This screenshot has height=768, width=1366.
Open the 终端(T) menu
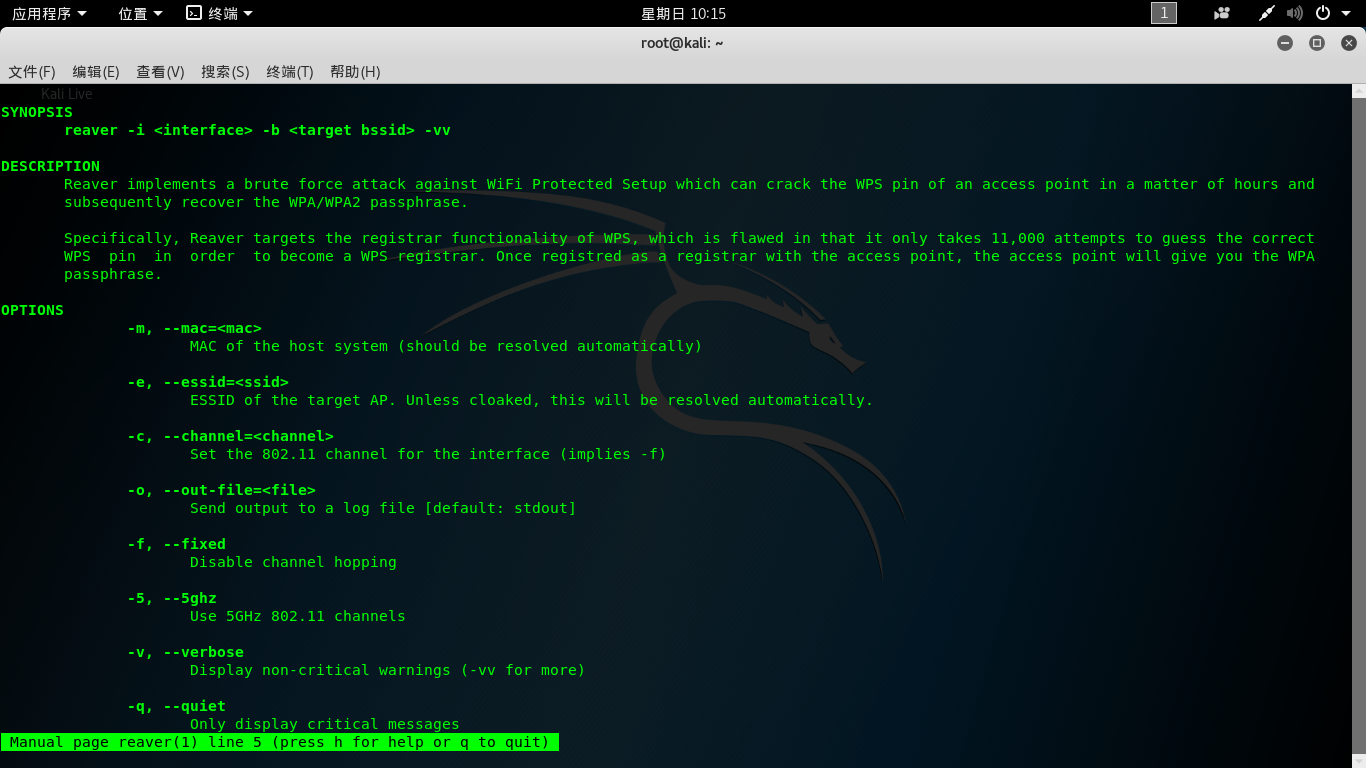(x=290, y=72)
